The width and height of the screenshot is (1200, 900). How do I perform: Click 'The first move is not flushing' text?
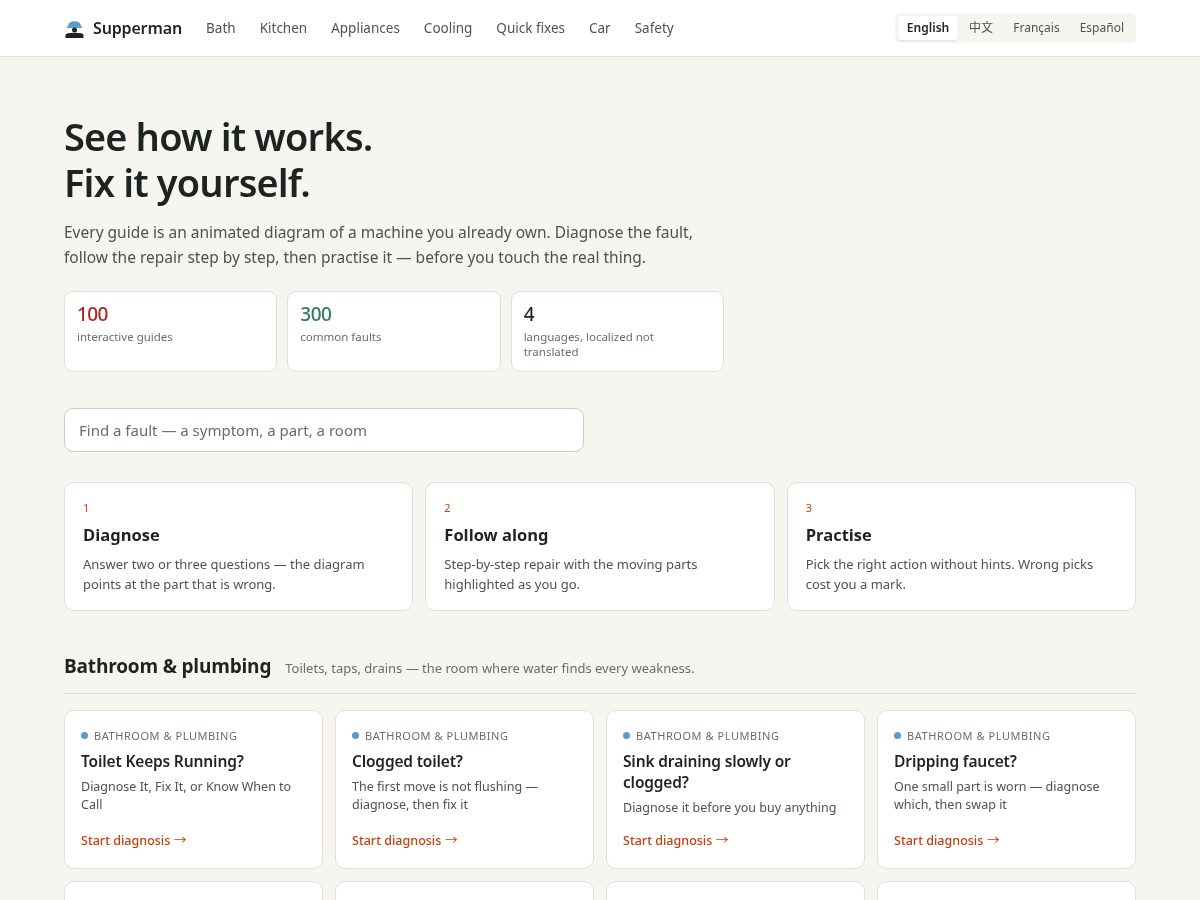[x=445, y=795]
